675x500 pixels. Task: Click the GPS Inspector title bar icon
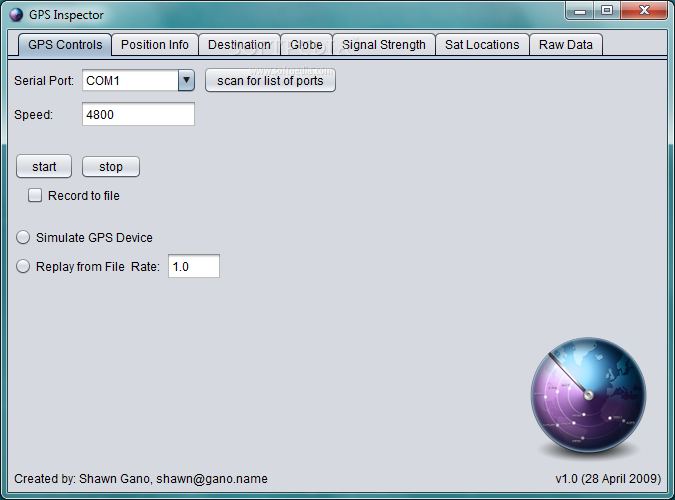pyautogui.click(x=16, y=15)
